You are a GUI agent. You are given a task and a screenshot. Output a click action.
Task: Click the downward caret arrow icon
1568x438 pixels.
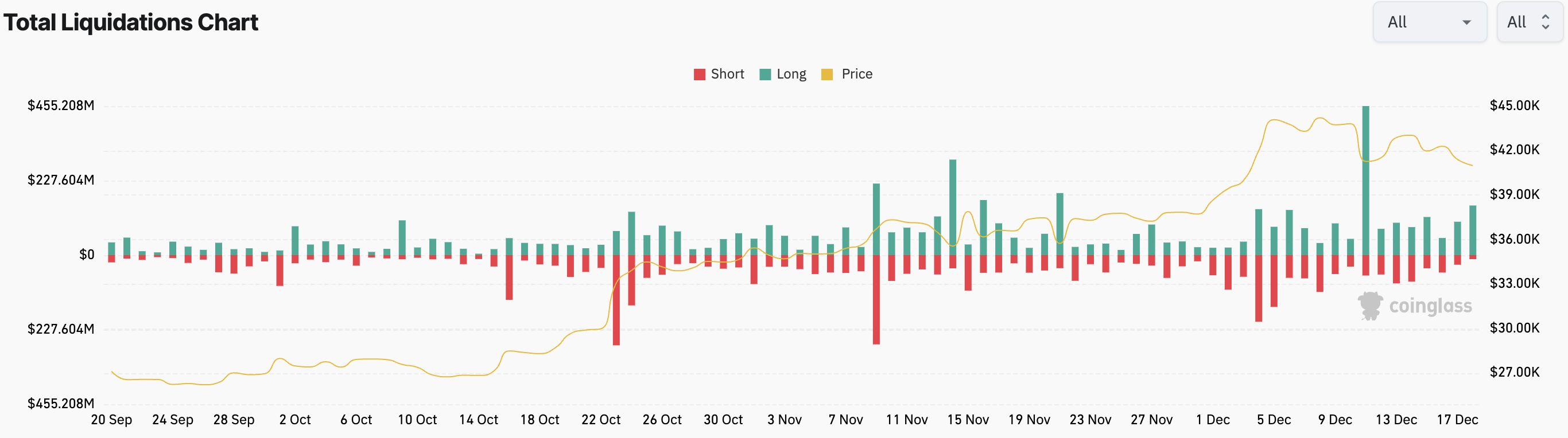tap(1467, 22)
